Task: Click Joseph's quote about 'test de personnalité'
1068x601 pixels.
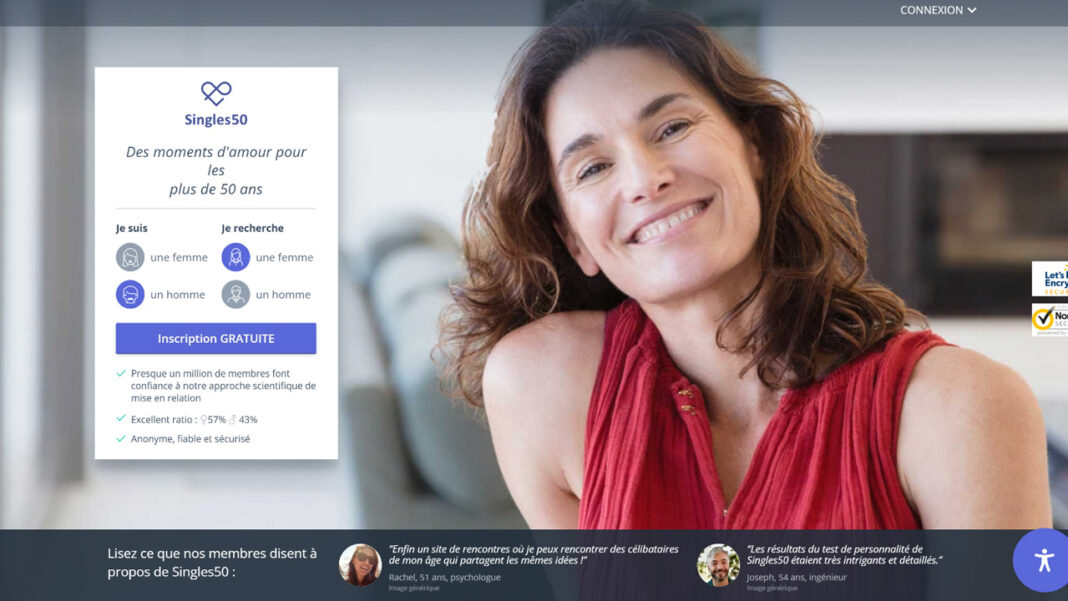Action: 845,555
